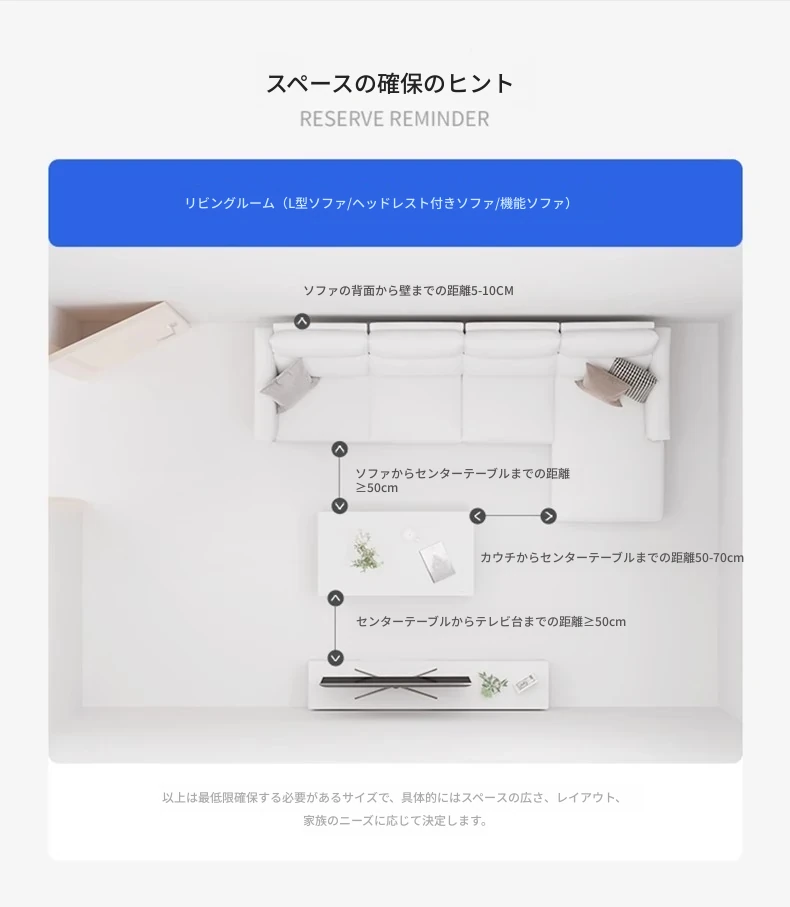
Task: Click the RESERVE REMINDER subtitle
Action: (x=394, y=119)
